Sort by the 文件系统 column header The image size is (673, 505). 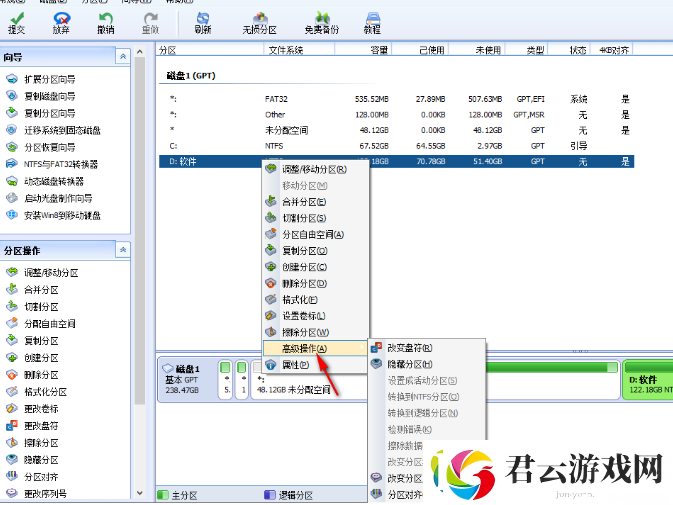point(299,50)
